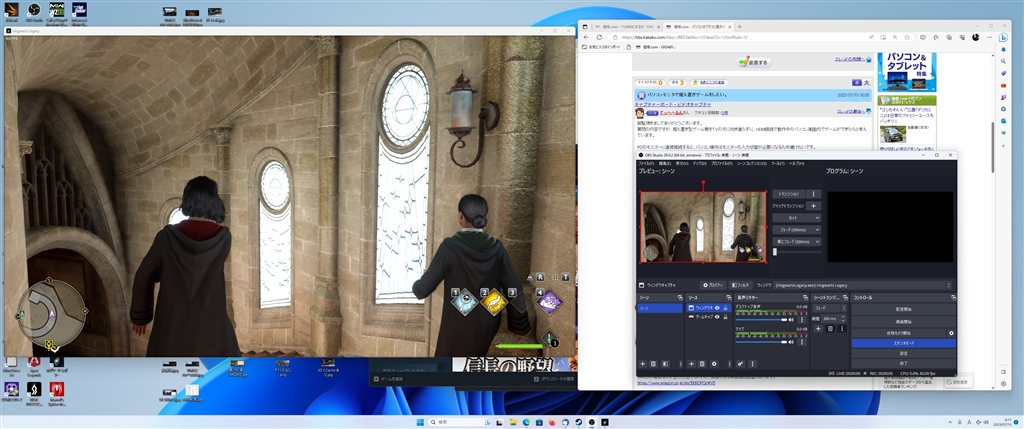The width and height of the screenshot is (1024, 429).
Task: Open the Sources toolbar overflow three-dot menu
Action: pos(729,364)
